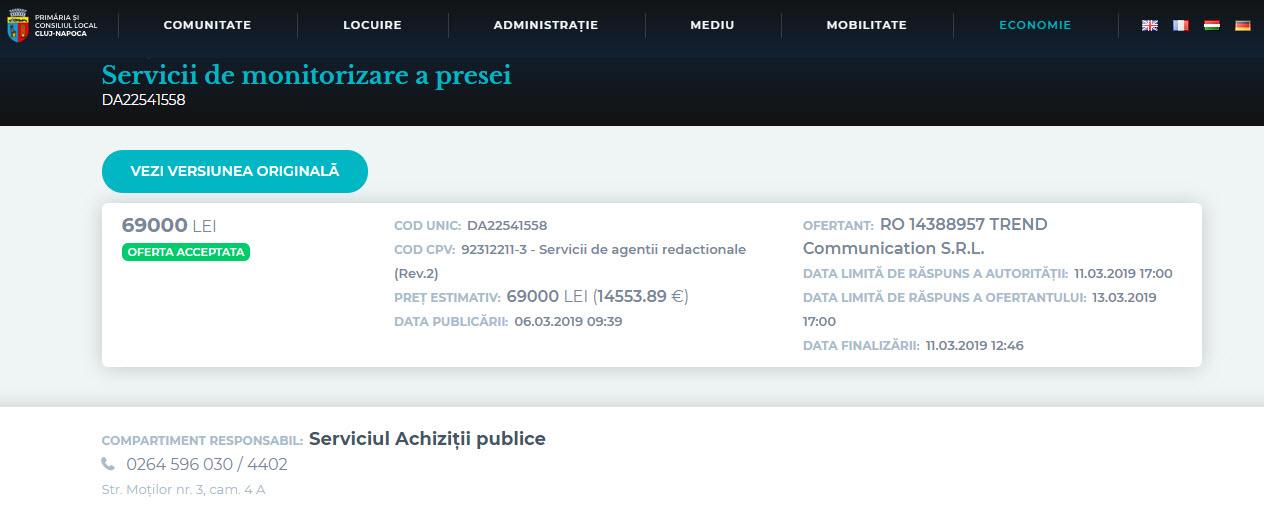Open the Locuire menu
The height and width of the screenshot is (513, 1264).
point(372,25)
